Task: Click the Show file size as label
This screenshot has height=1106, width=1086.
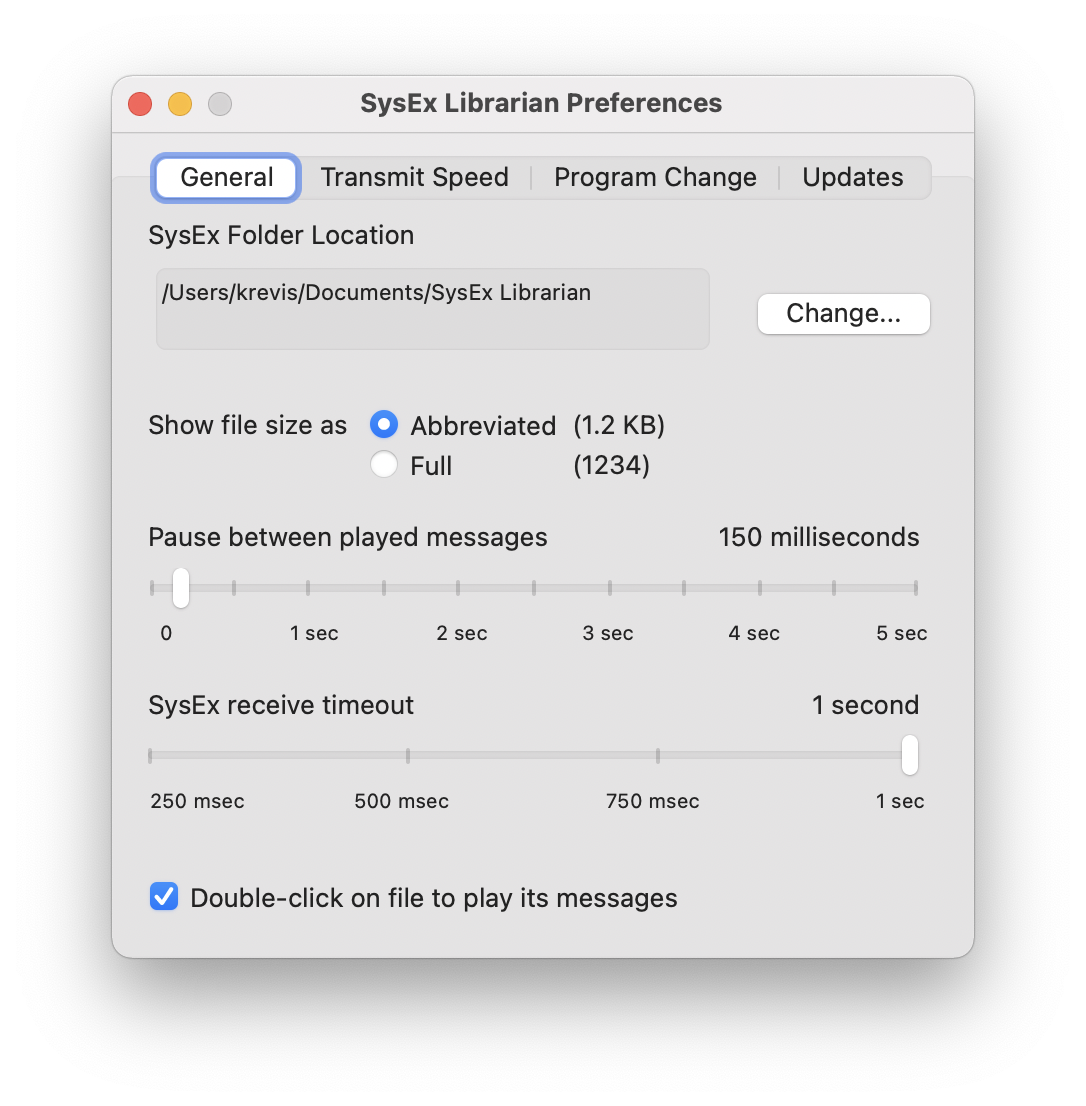Action: 247,425
